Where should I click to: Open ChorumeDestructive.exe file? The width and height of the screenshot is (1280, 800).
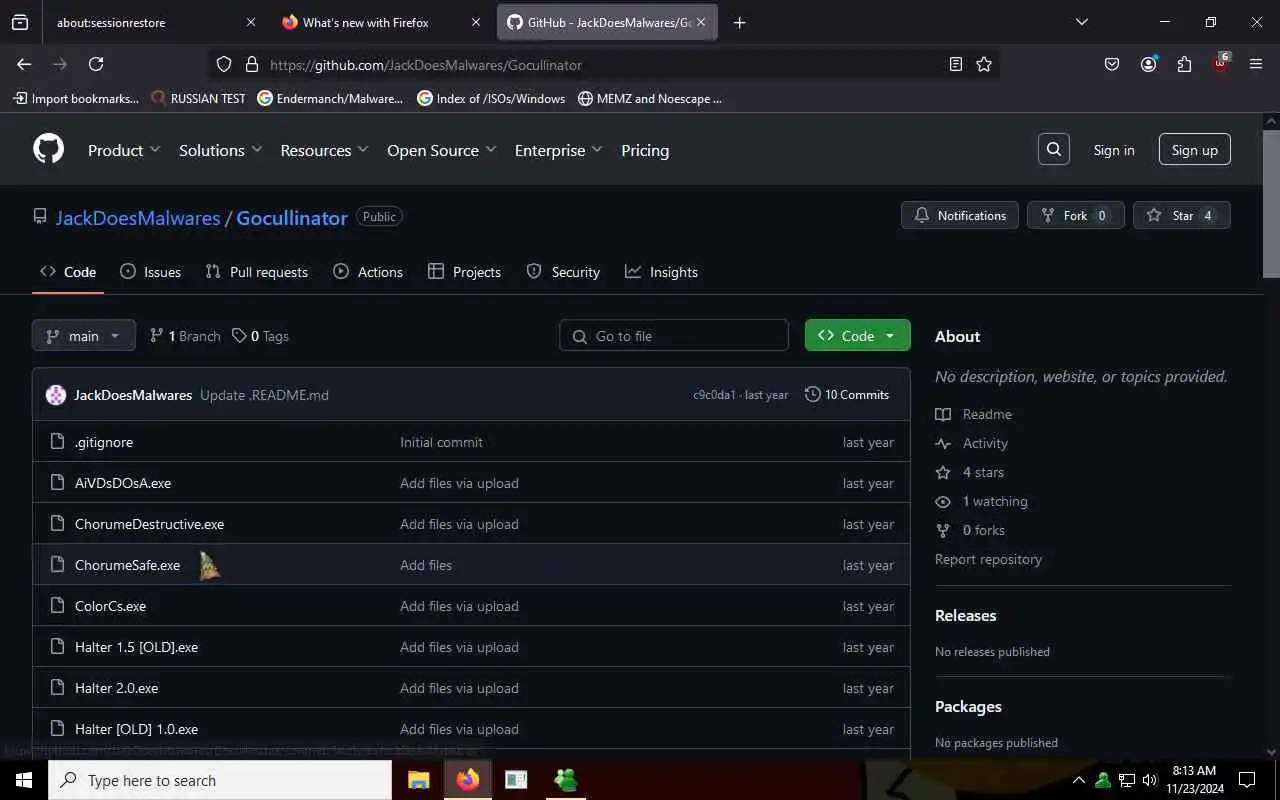tap(149, 524)
